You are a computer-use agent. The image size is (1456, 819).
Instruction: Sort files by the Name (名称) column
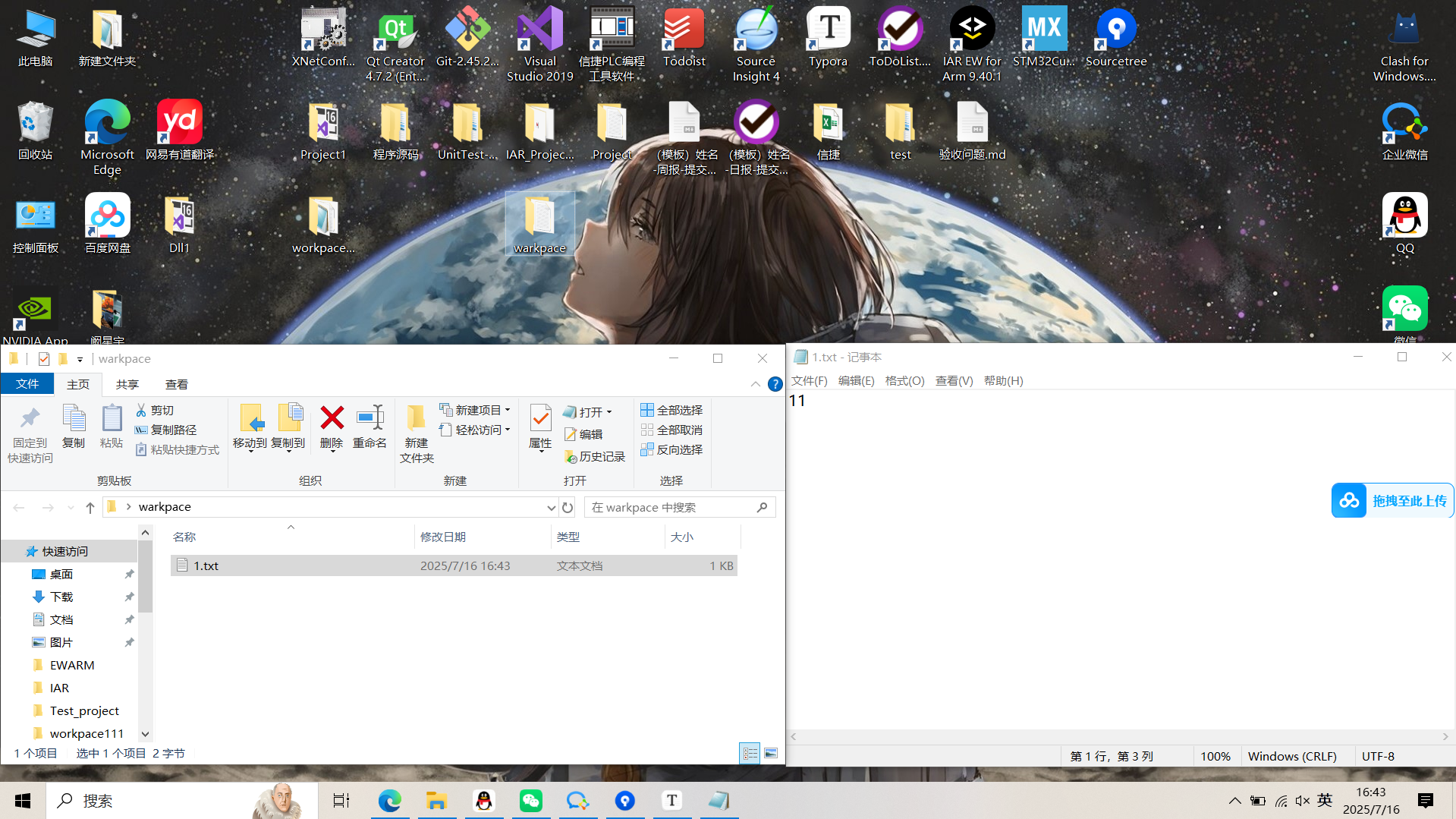point(291,537)
